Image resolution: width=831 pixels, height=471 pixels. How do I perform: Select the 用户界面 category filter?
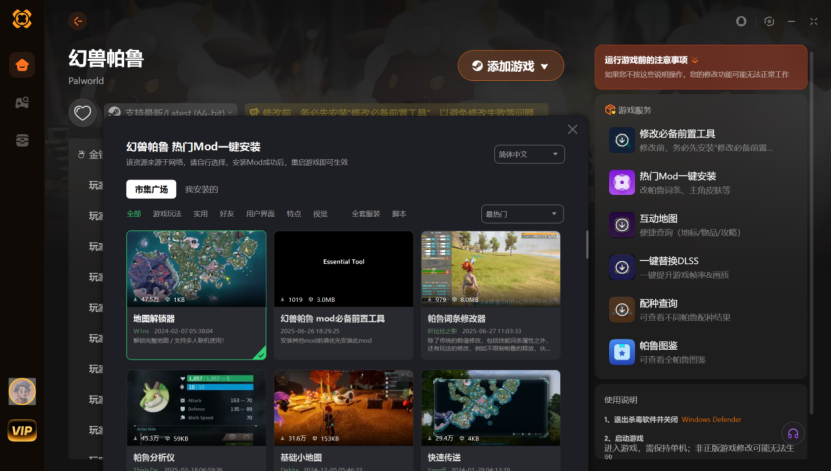click(x=260, y=214)
